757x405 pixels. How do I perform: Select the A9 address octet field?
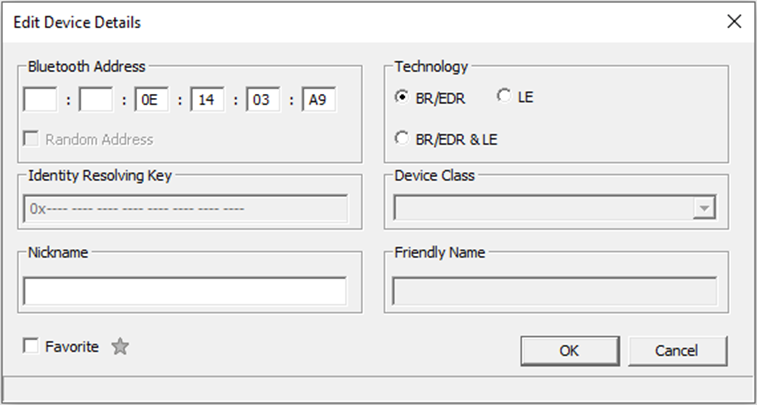point(319,100)
